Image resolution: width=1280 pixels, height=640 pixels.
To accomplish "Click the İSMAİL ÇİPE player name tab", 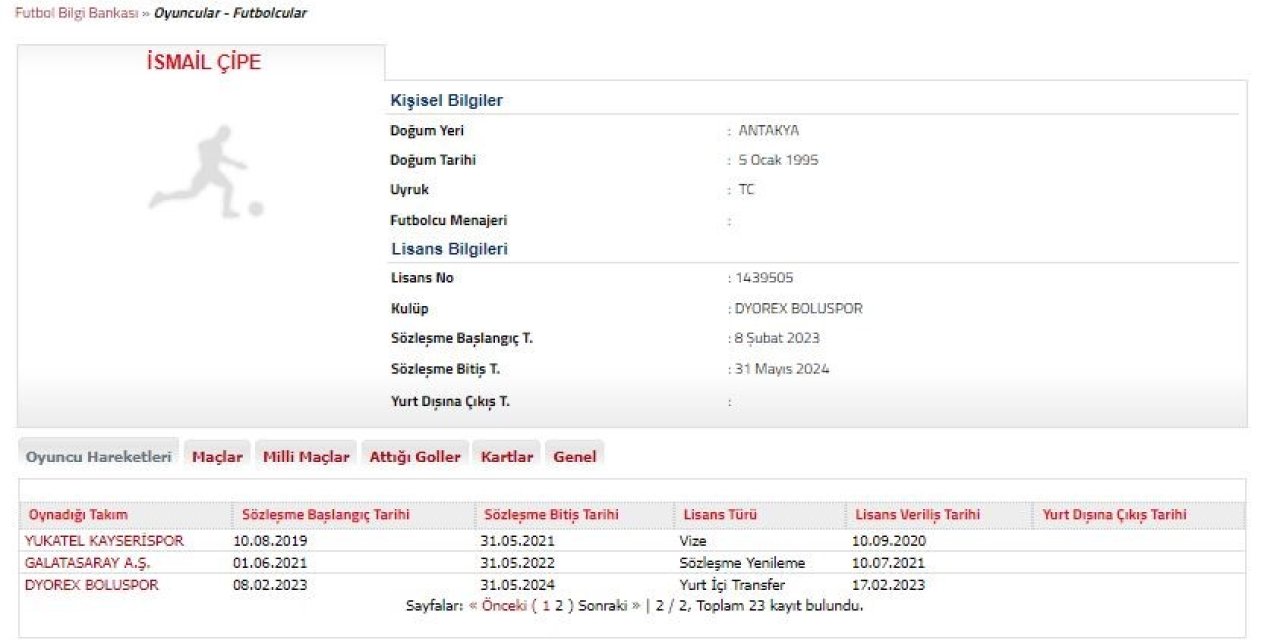I will click(203, 62).
